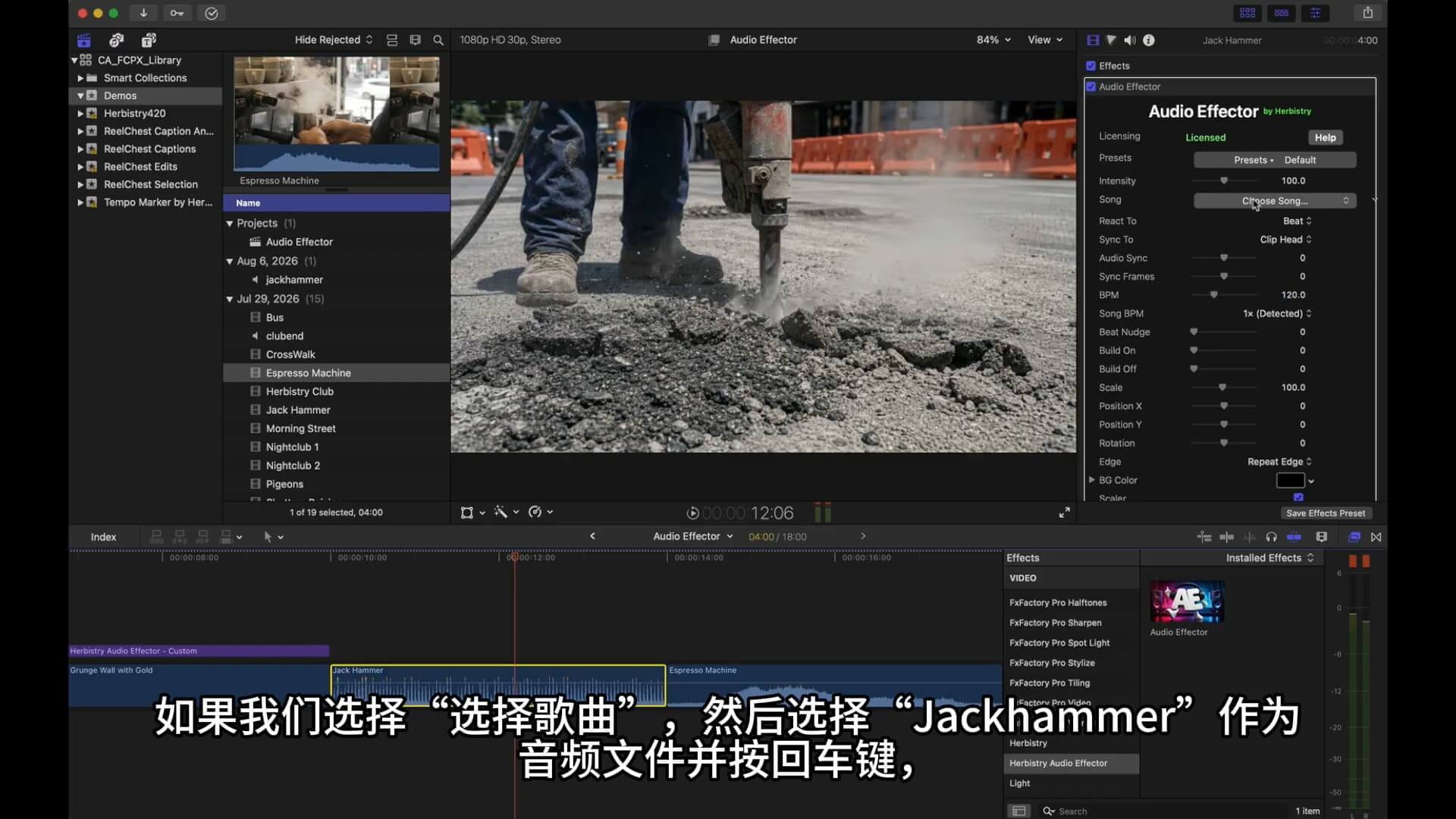The width and height of the screenshot is (1456, 819).
Task: Click the insert clip edit icon
Action: pos(180,537)
